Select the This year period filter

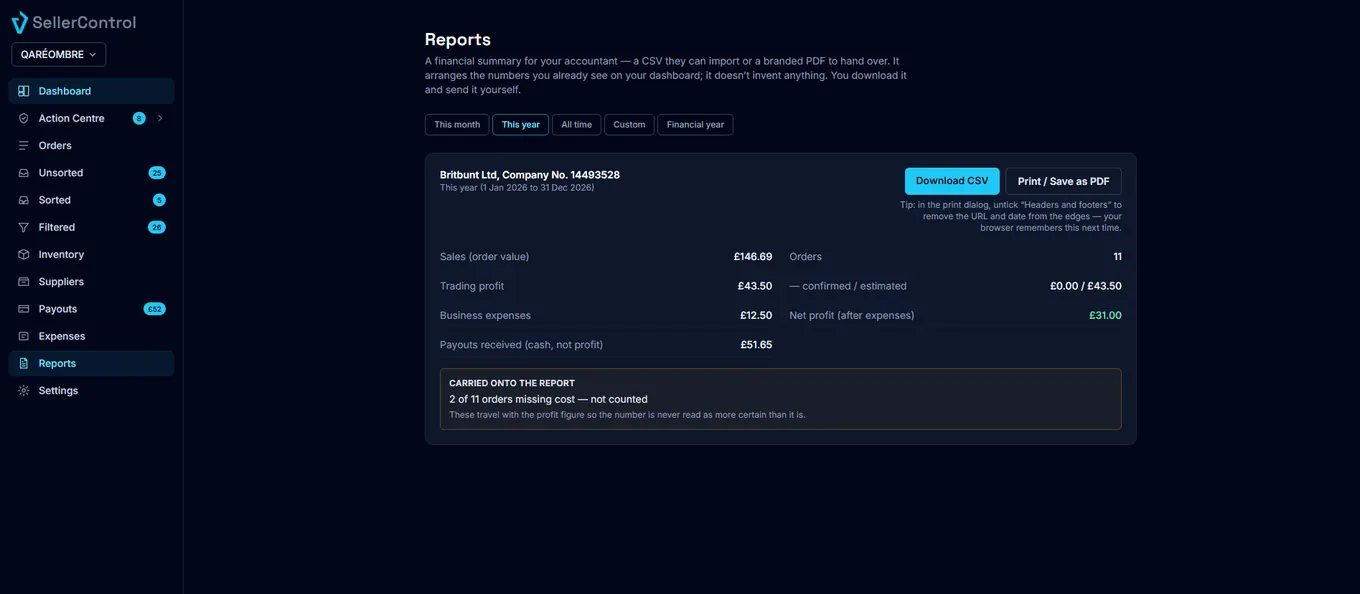520,125
